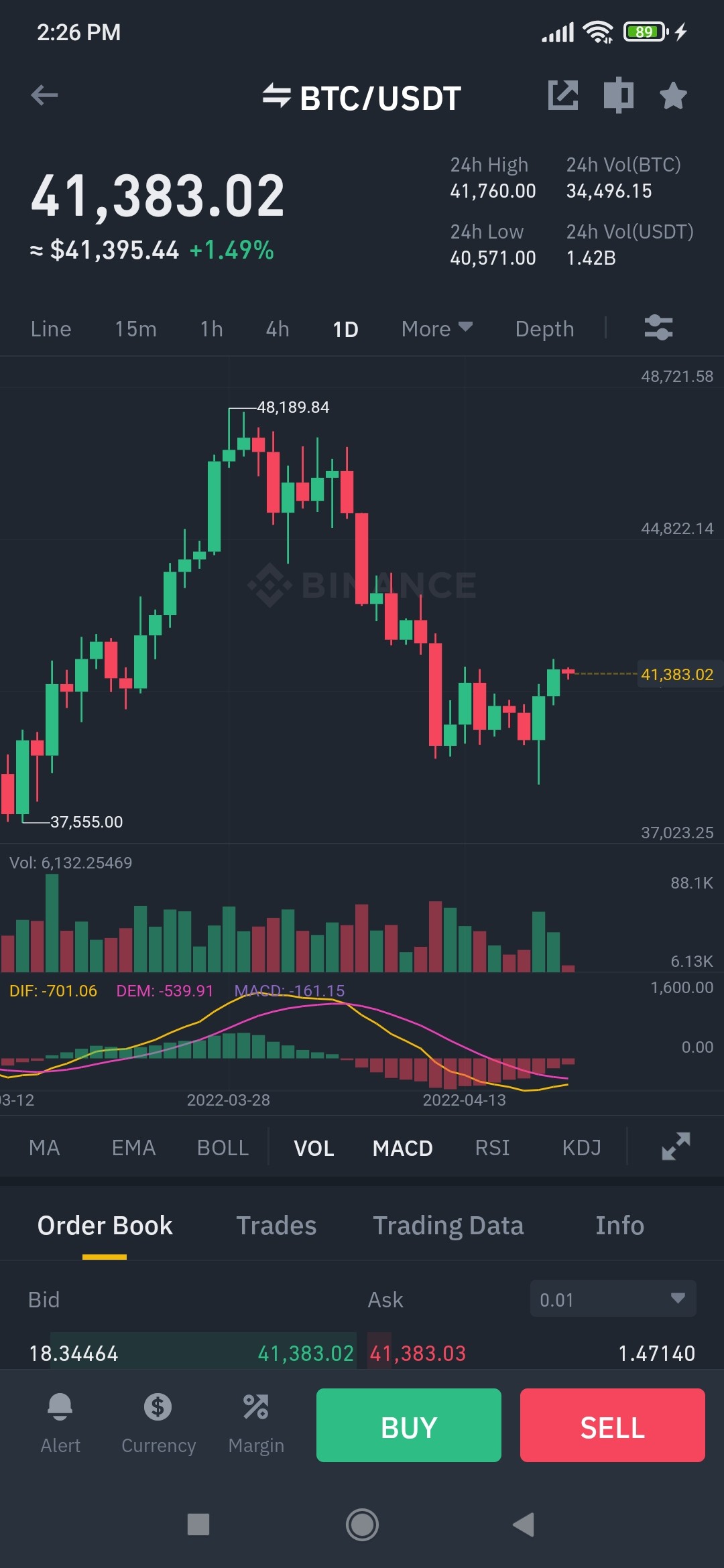The image size is (724, 1568).
Task: Tap the back arrow icon
Action: [44, 95]
